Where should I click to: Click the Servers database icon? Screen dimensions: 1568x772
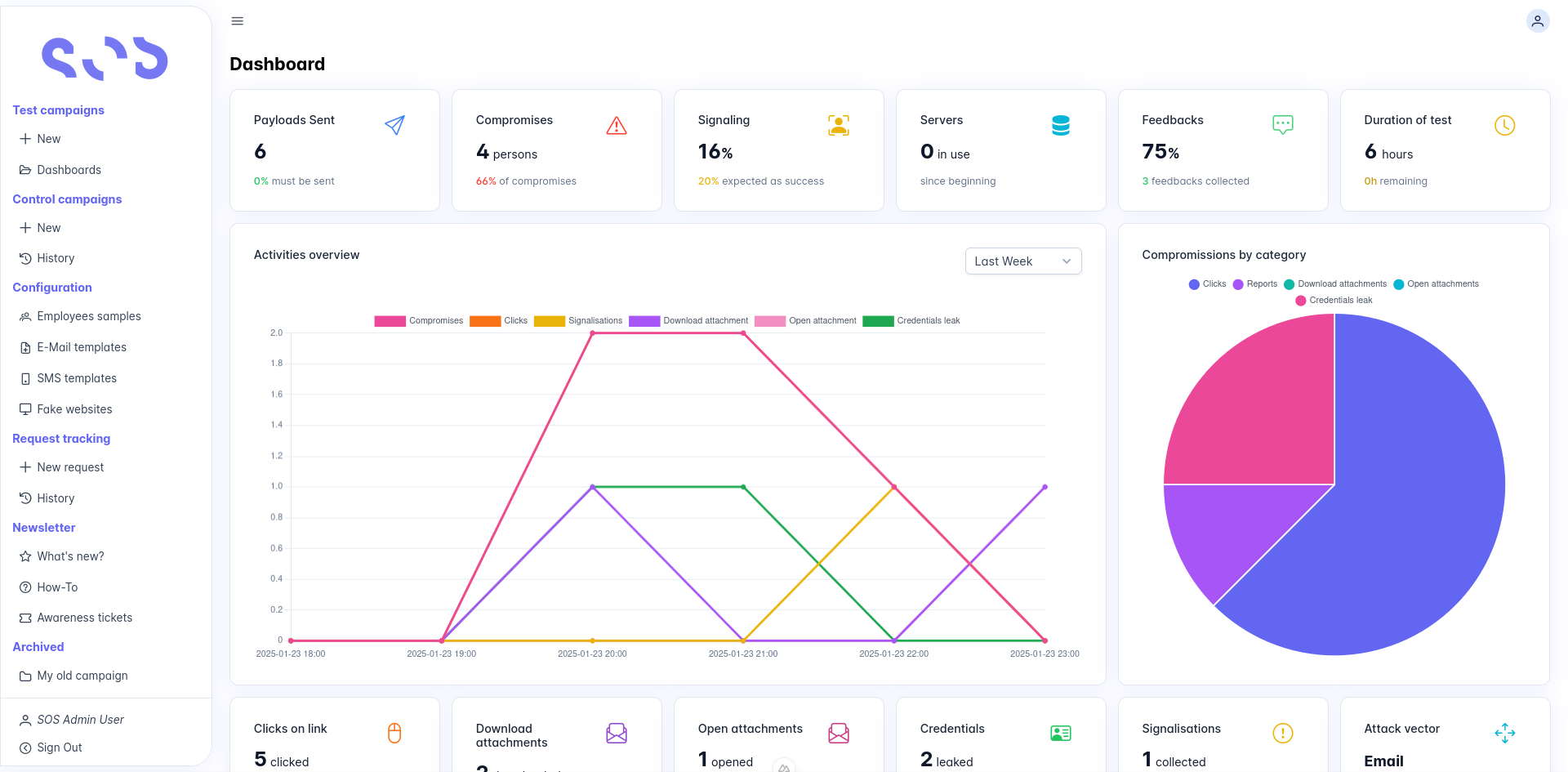pos(1060,125)
